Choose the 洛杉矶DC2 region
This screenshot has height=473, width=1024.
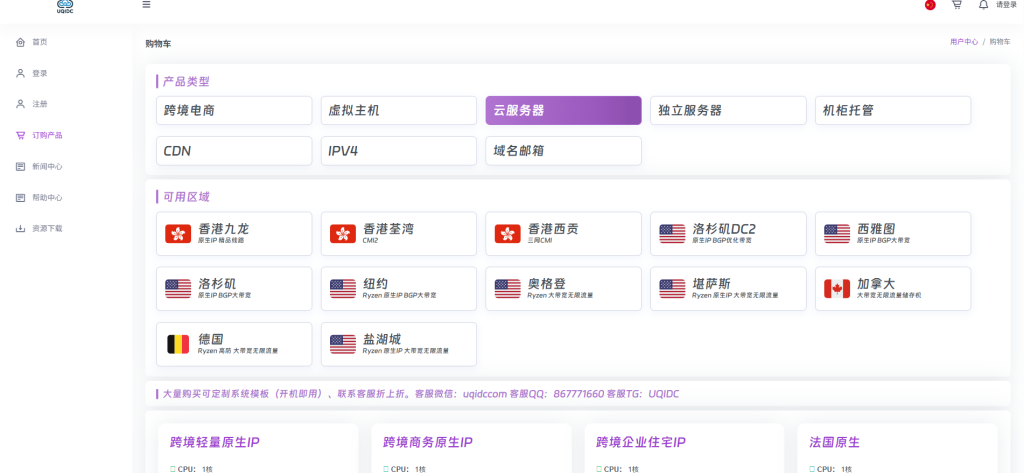point(728,233)
